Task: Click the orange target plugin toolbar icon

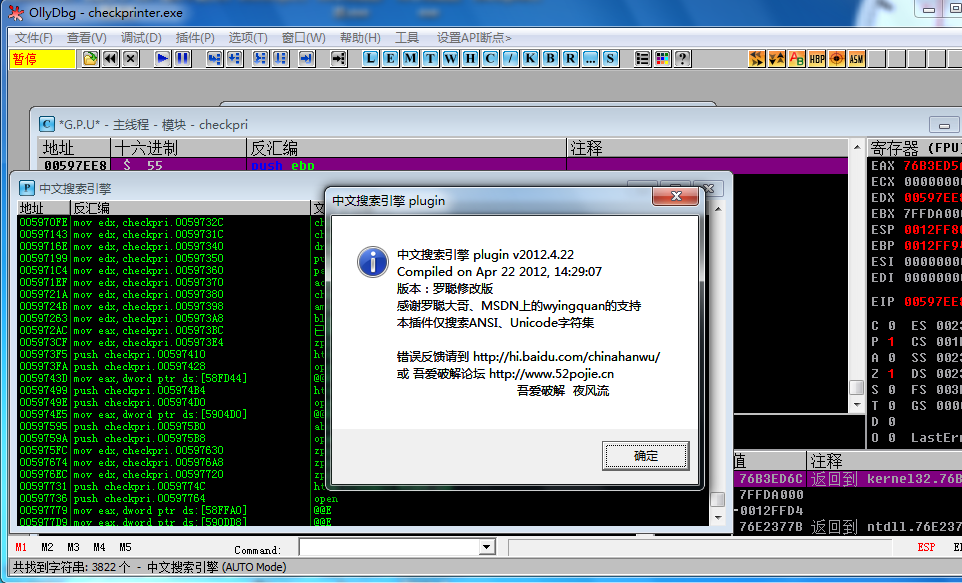Action: point(837,58)
